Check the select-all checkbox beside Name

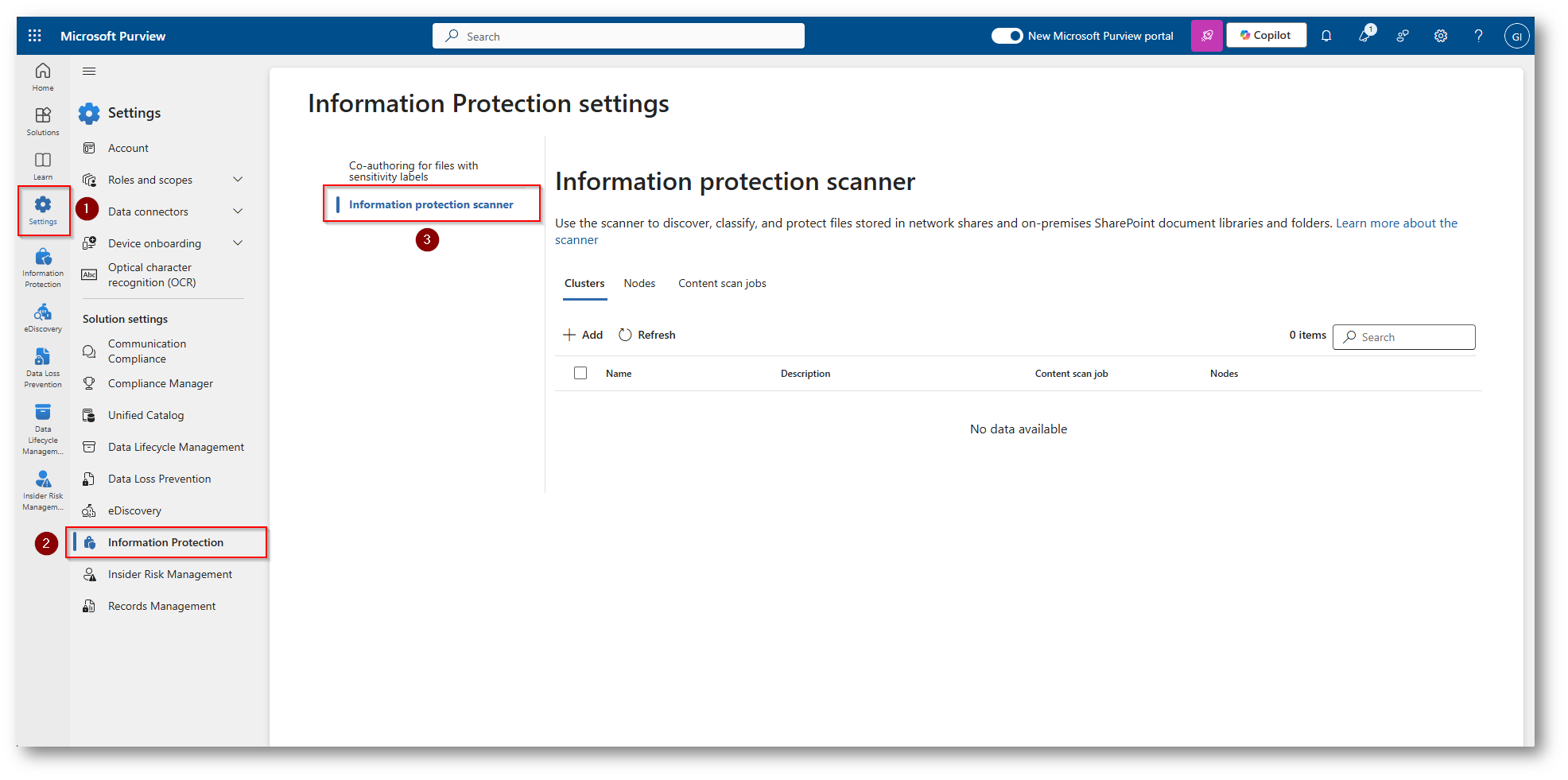click(x=580, y=373)
